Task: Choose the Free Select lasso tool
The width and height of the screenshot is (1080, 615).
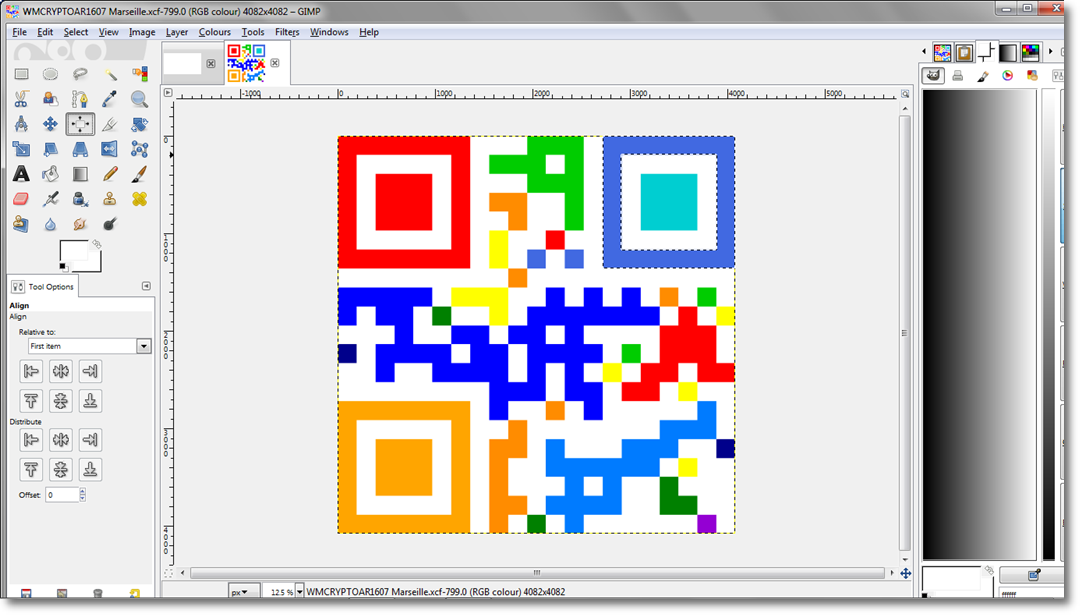Action: click(x=80, y=74)
